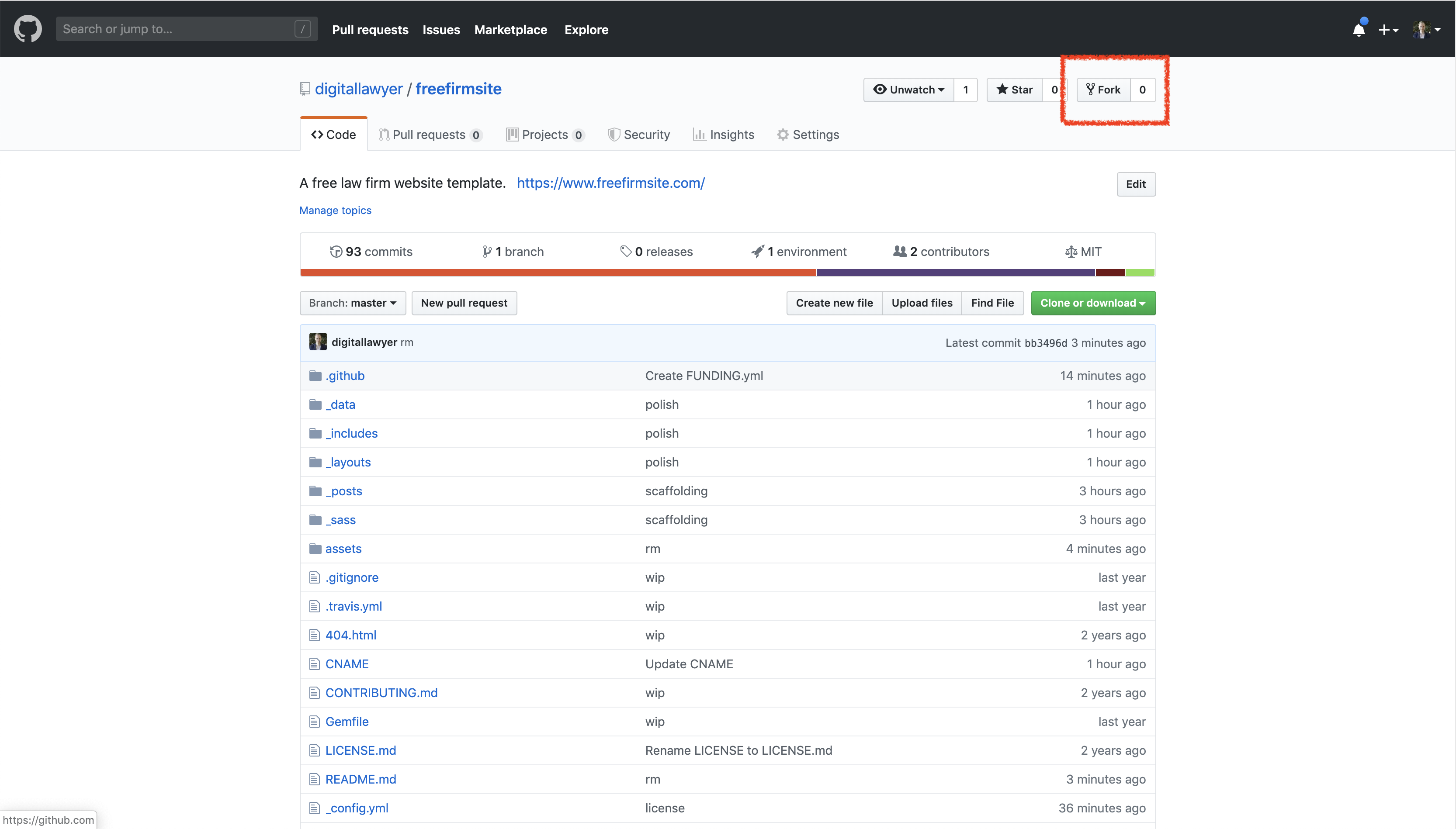Fork the repository
Image resolution: width=1456 pixels, height=829 pixels.
point(1103,90)
